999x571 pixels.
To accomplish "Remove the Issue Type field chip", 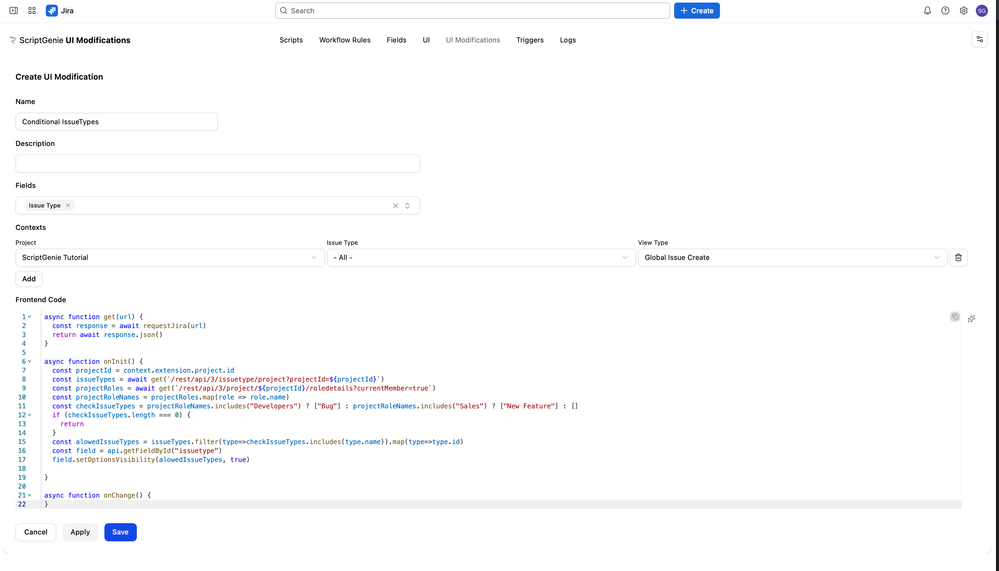I will click(x=68, y=205).
